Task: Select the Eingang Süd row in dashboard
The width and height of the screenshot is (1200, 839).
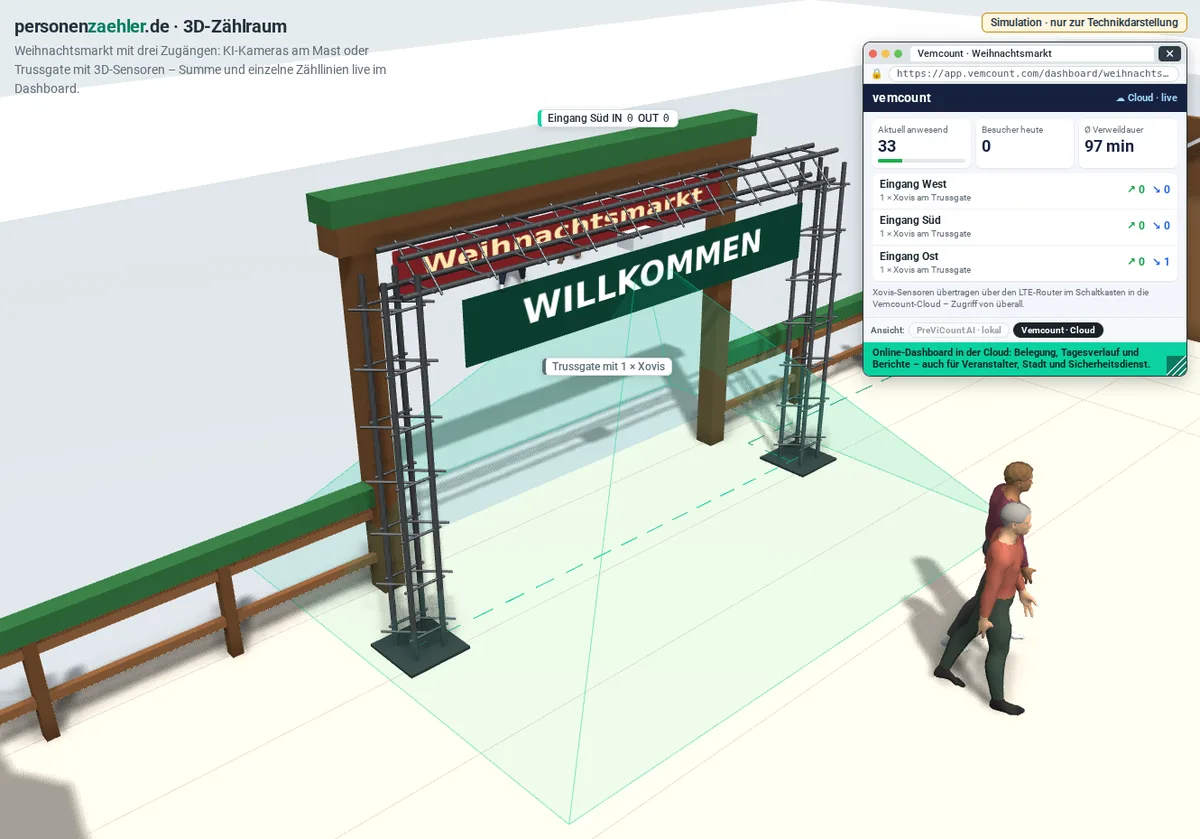Action: click(x=1025, y=226)
